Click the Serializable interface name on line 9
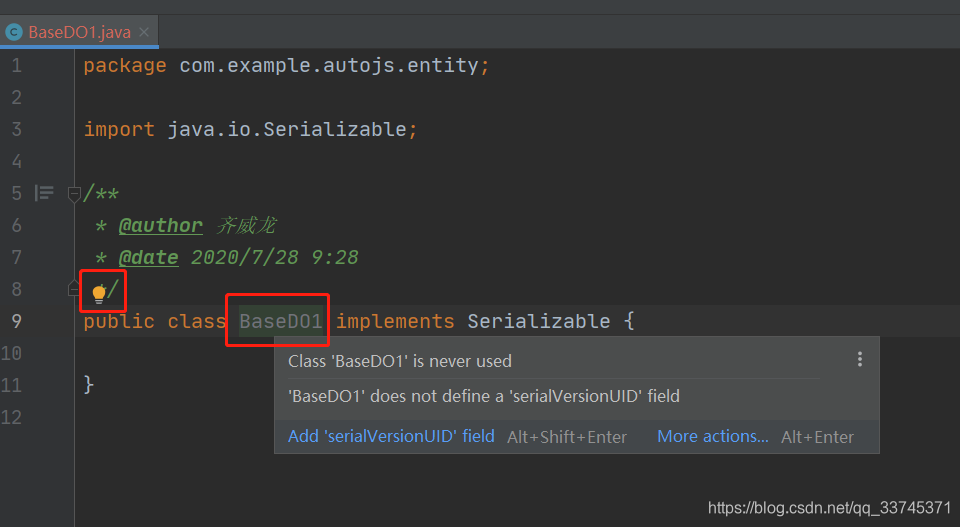960x527 pixels. (x=539, y=321)
